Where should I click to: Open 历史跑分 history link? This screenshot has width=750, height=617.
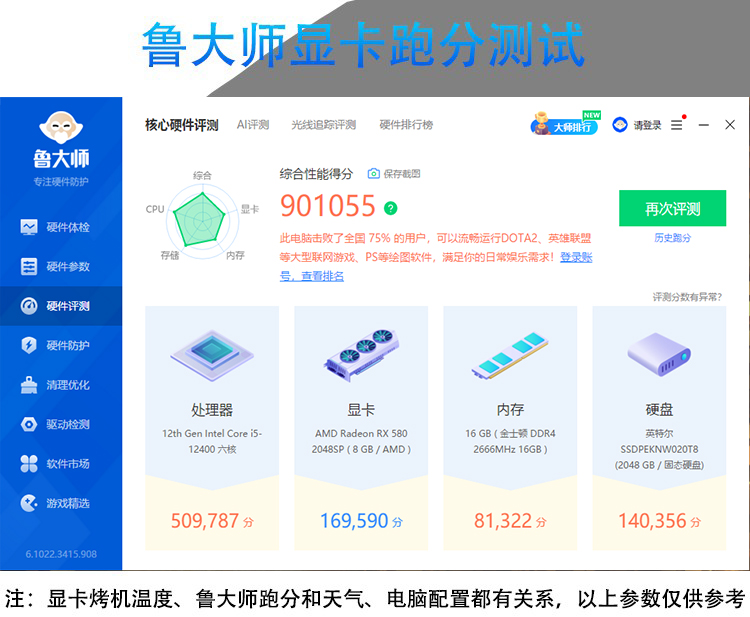[673, 238]
